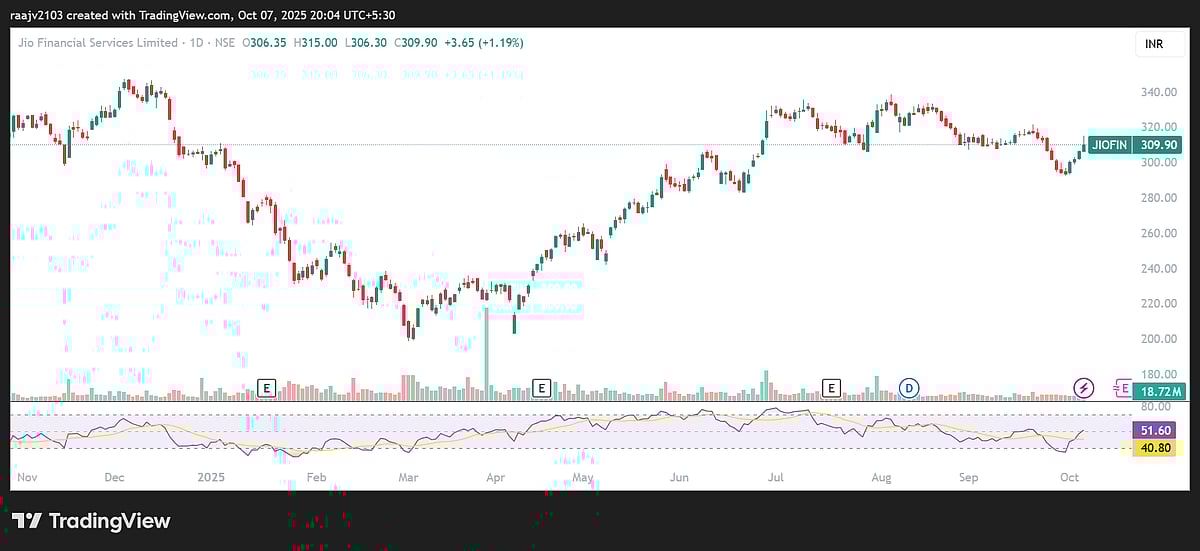The image size is (1200, 551).
Task: Click the upcoming earnings 'E' icon beside volume label
Action: [1123, 388]
